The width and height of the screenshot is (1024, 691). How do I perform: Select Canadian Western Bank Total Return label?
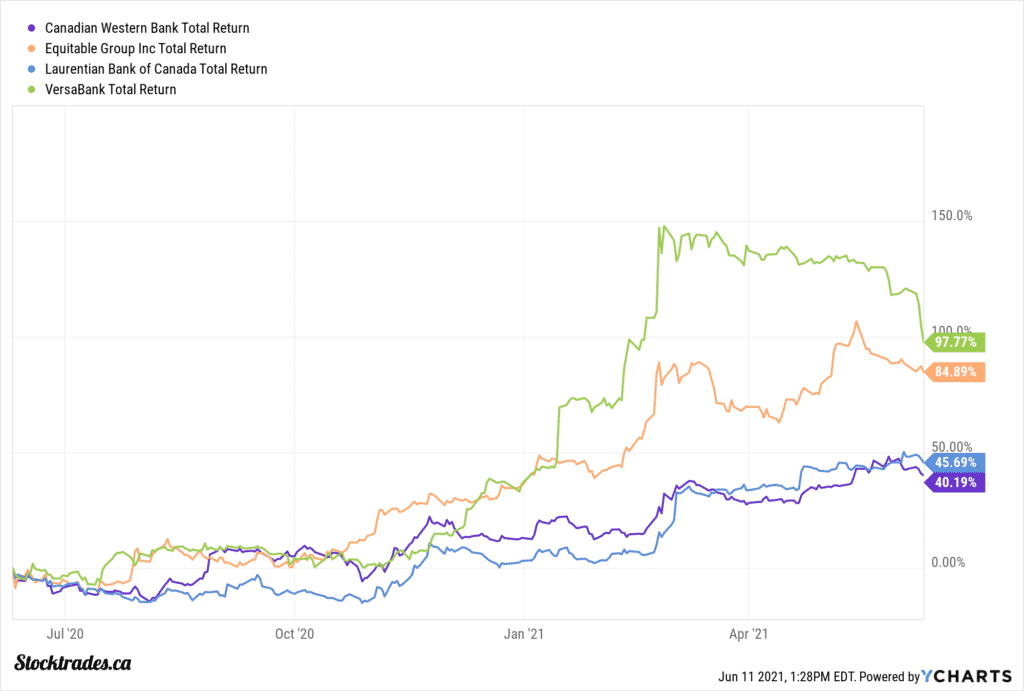[147, 28]
